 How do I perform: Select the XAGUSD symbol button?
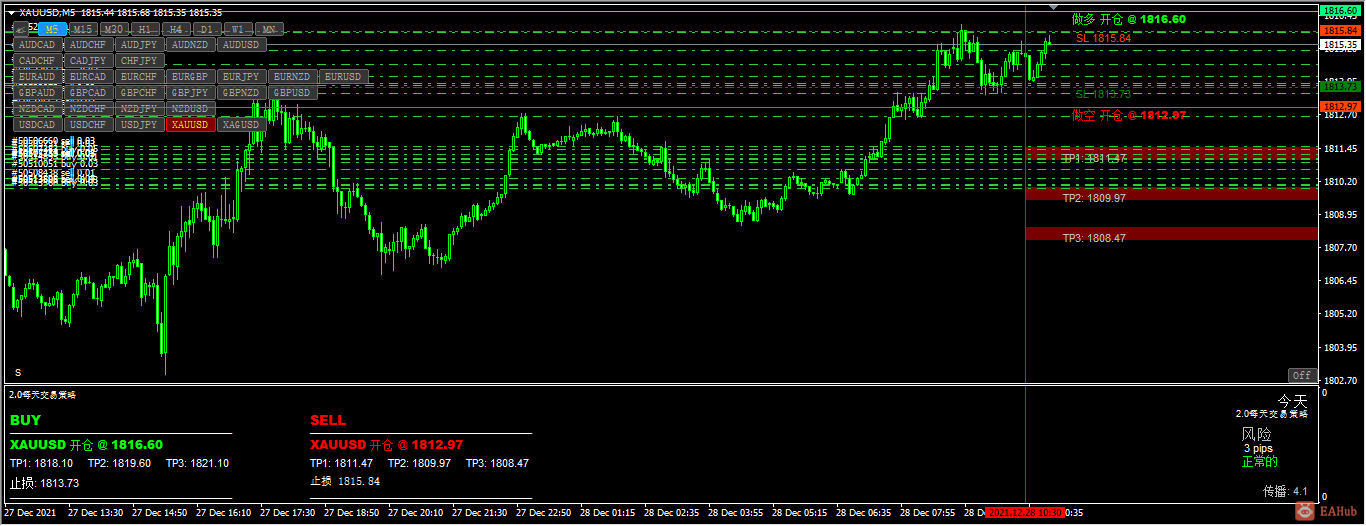pos(242,125)
